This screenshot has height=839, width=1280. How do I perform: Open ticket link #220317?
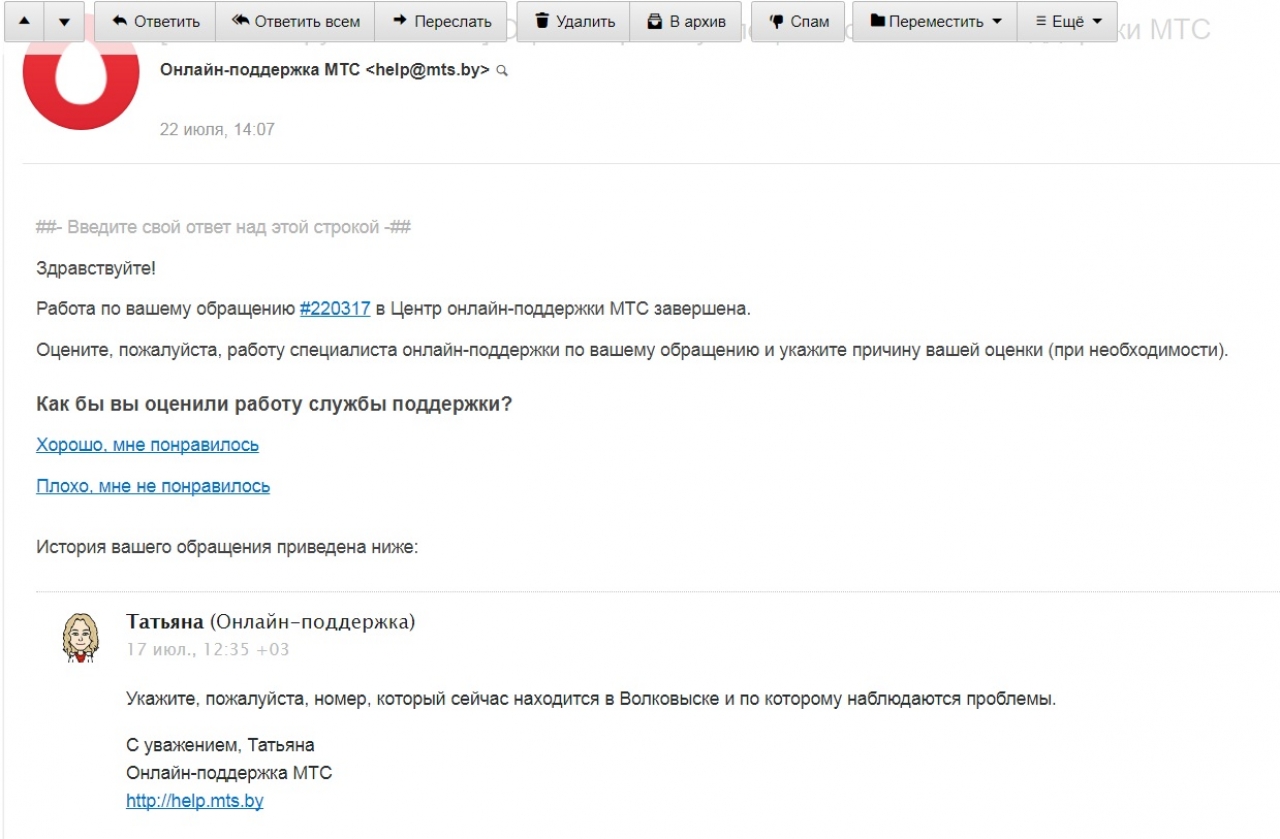[x=335, y=309]
